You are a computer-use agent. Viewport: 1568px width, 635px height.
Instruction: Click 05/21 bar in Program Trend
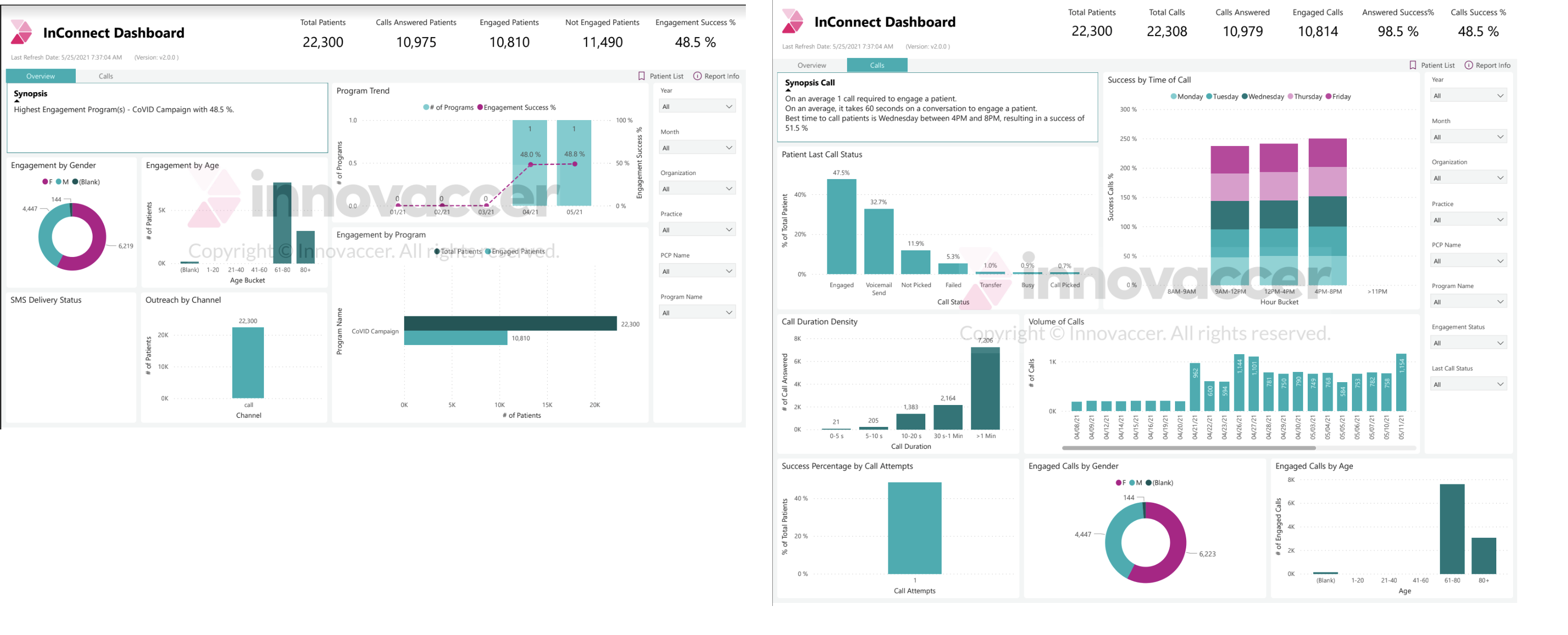(x=574, y=163)
